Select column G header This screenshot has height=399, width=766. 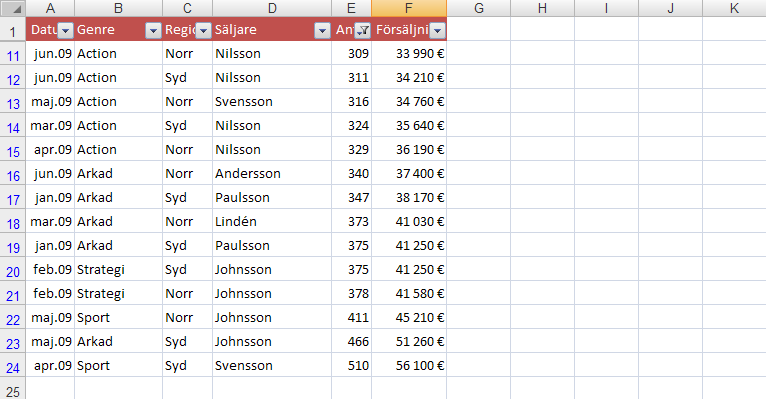tap(479, 8)
